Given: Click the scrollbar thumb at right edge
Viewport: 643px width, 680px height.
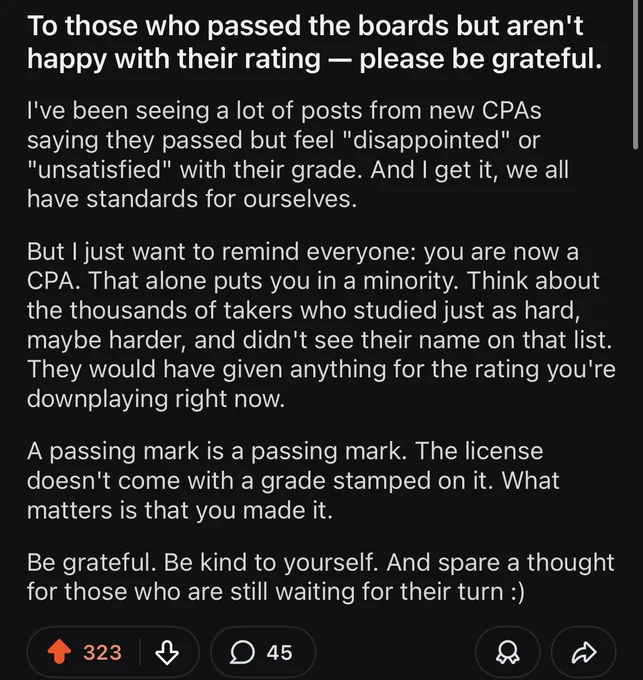Looking at the screenshot, I should tap(635, 75).
